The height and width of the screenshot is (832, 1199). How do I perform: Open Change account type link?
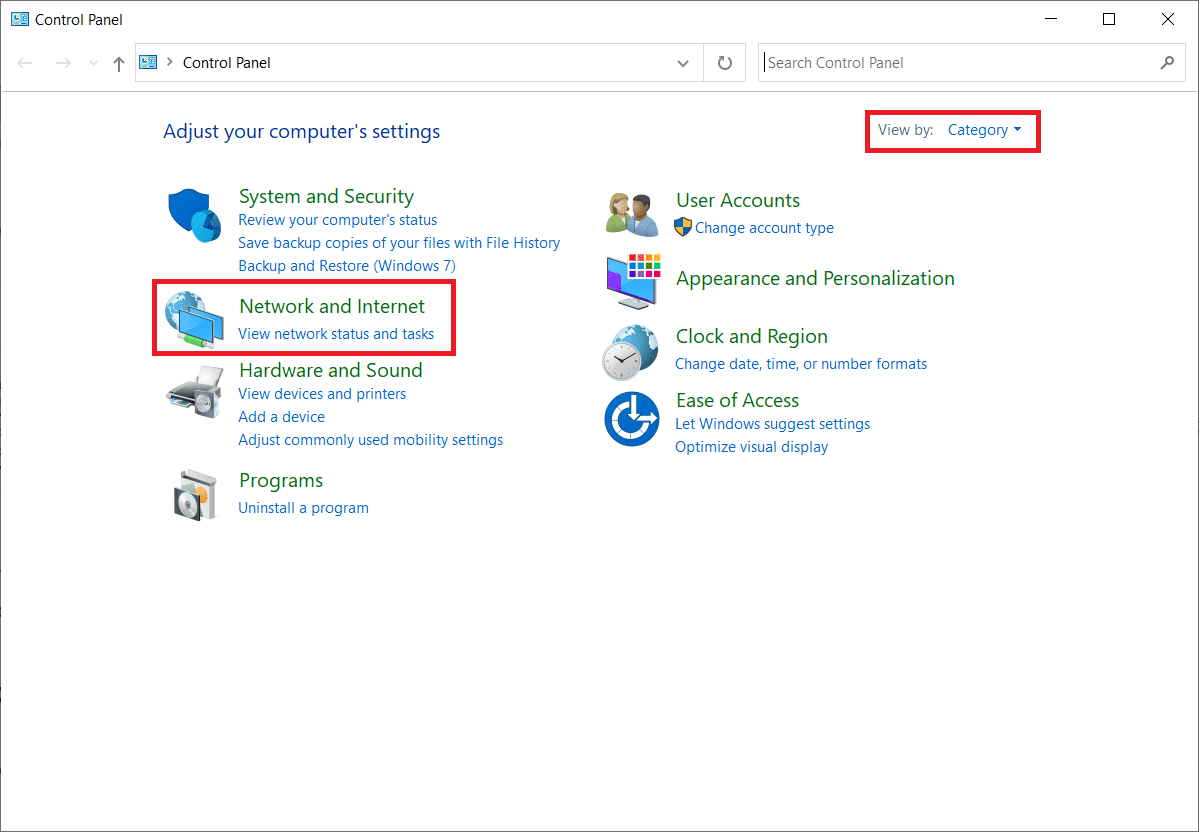point(764,228)
